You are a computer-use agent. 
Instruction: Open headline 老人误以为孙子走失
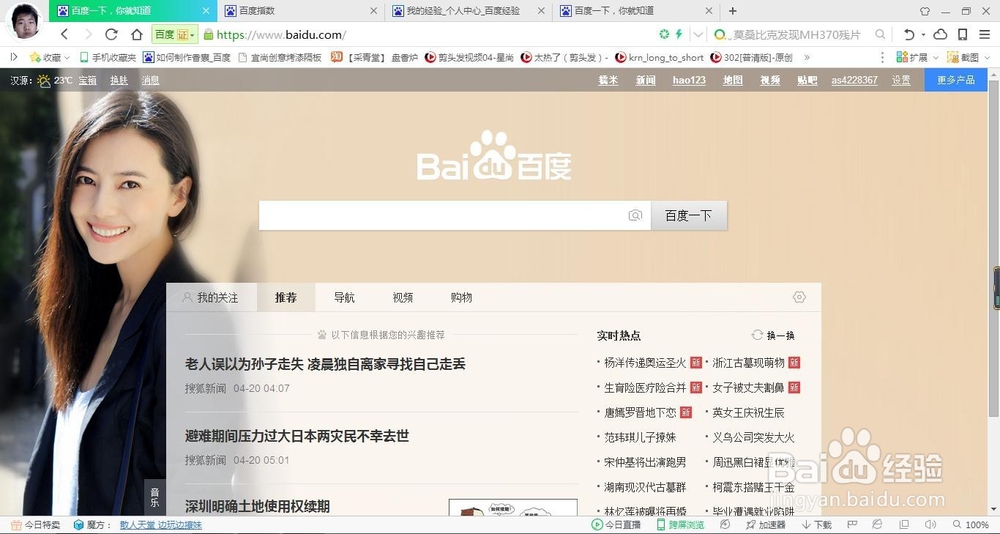(325, 364)
